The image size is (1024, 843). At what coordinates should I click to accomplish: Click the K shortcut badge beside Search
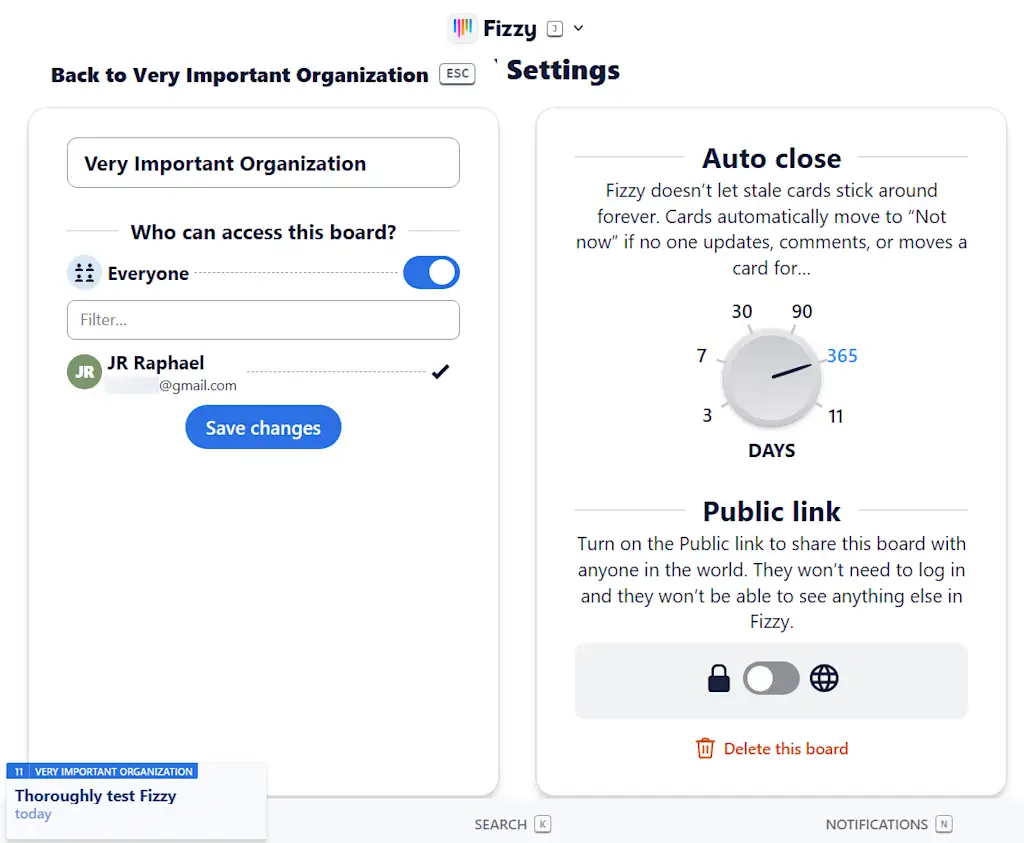[x=543, y=825]
